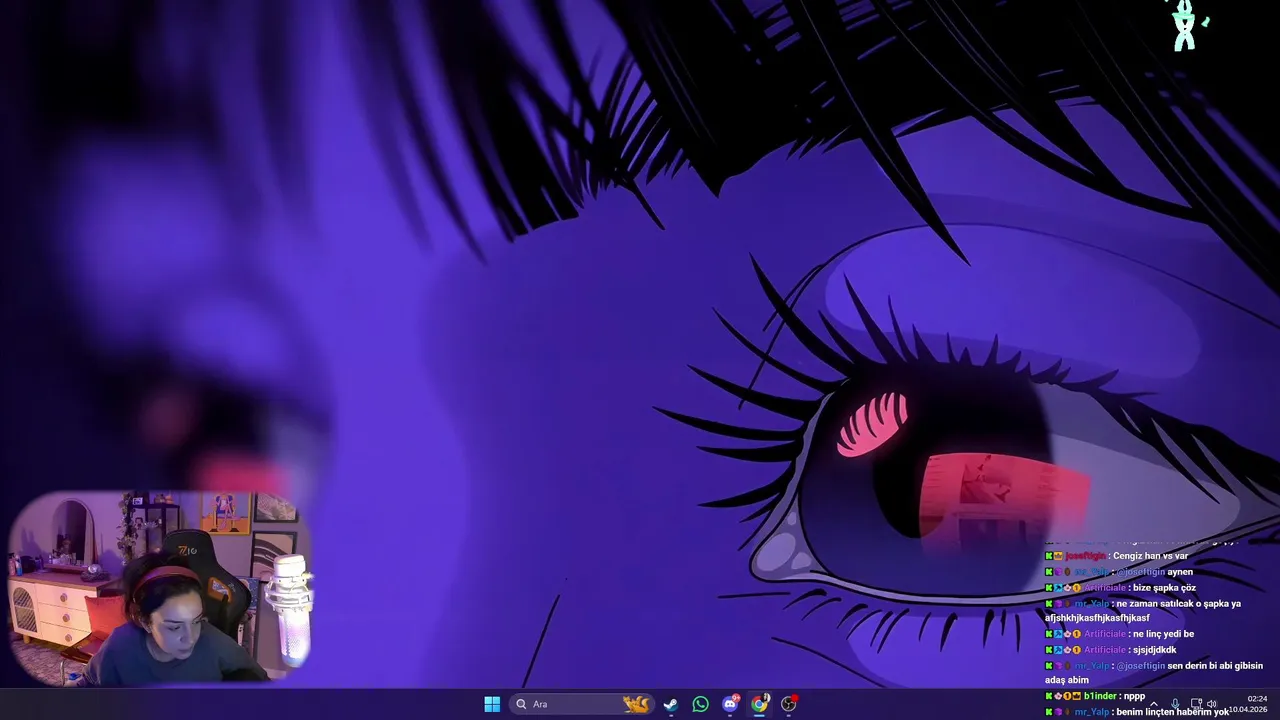
Task: Switch to Google Chrome in the taskbar
Action: point(759,704)
